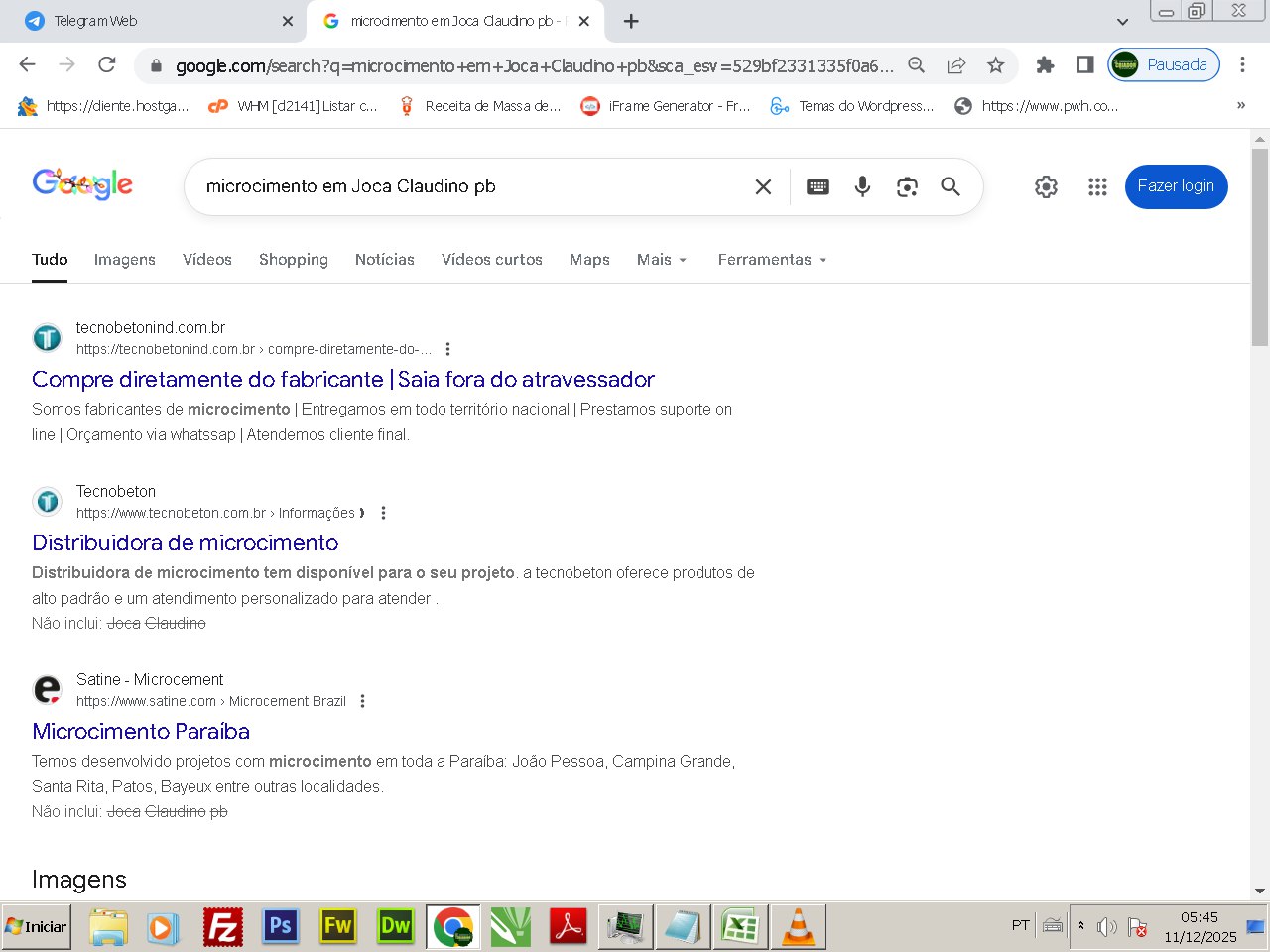Open the on-screen keyboard input tool

click(x=818, y=186)
